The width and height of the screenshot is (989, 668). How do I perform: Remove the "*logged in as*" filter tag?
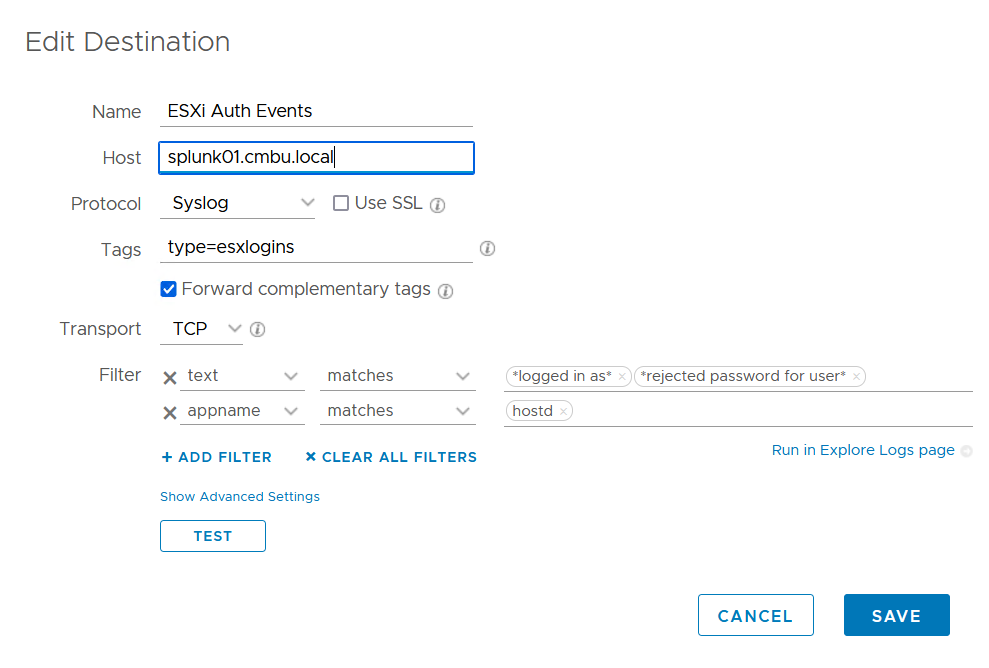point(622,377)
